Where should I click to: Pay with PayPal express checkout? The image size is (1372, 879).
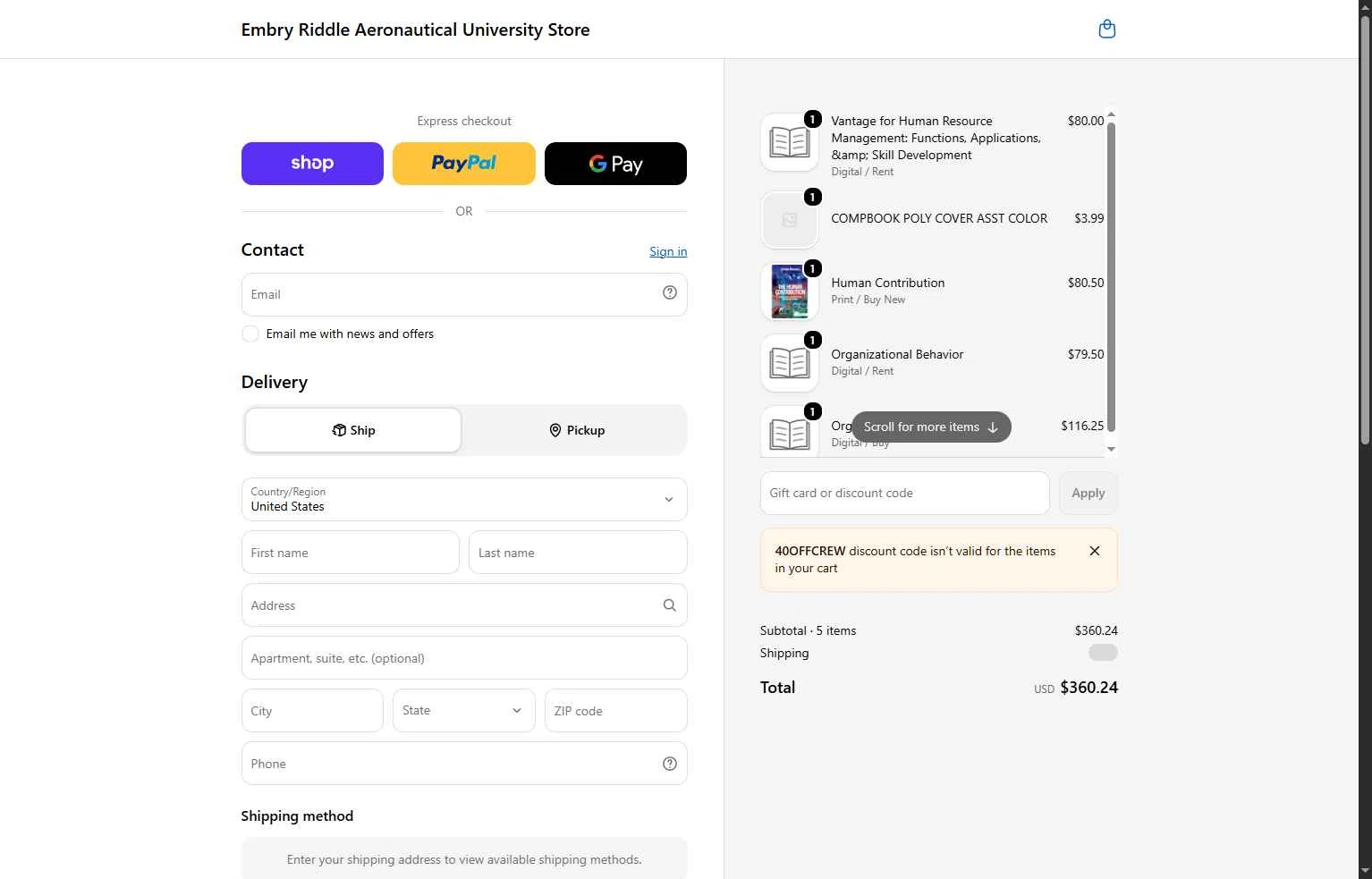464,164
